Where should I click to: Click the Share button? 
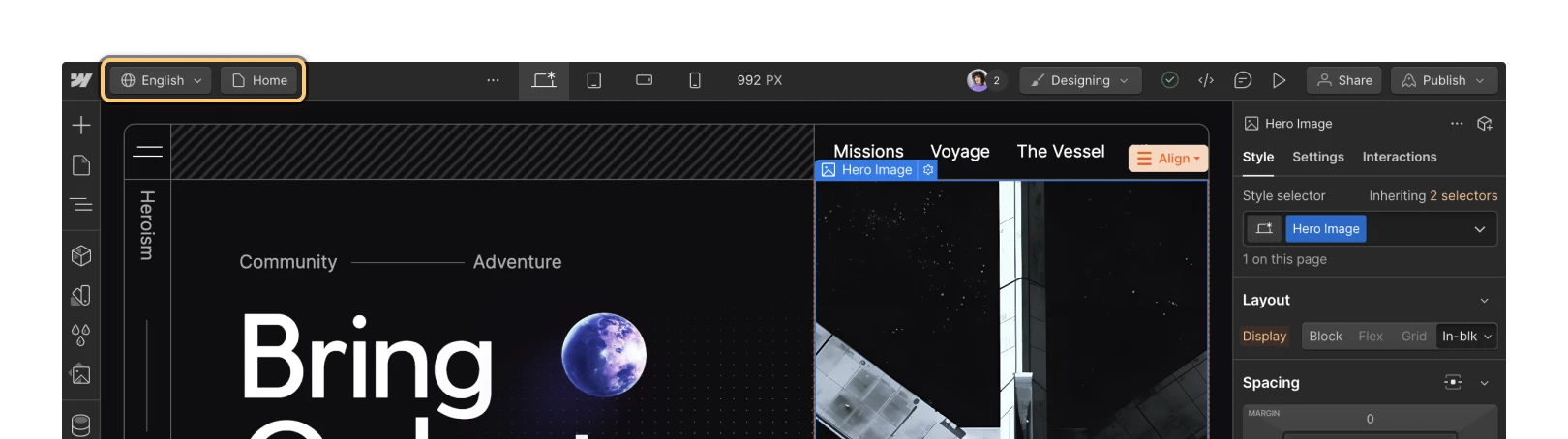click(1344, 80)
